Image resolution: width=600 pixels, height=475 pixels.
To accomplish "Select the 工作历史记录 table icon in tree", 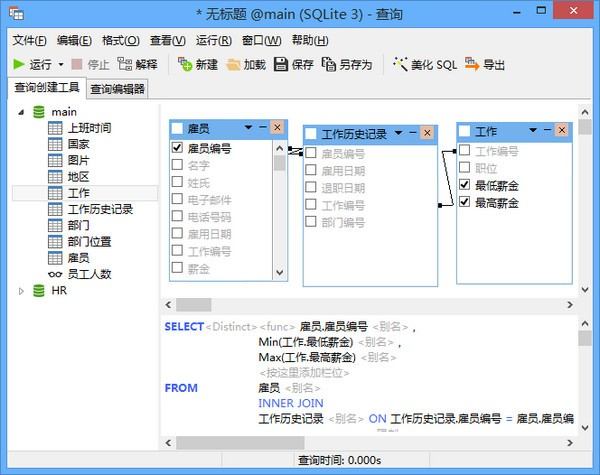I will (55, 209).
